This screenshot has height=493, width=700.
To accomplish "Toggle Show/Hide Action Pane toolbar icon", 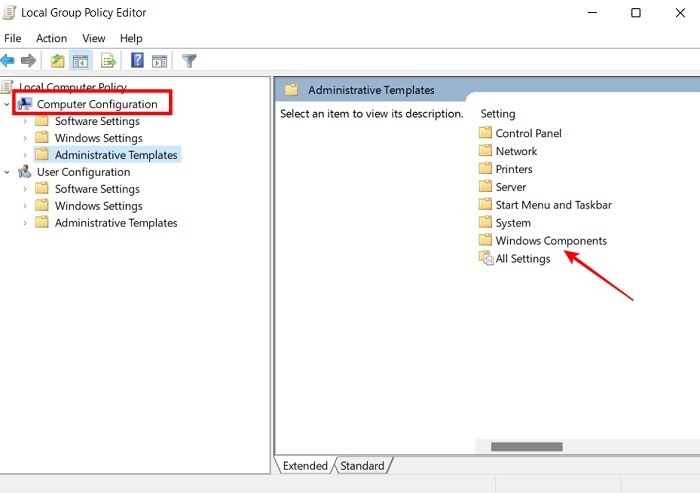I will [159, 61].
